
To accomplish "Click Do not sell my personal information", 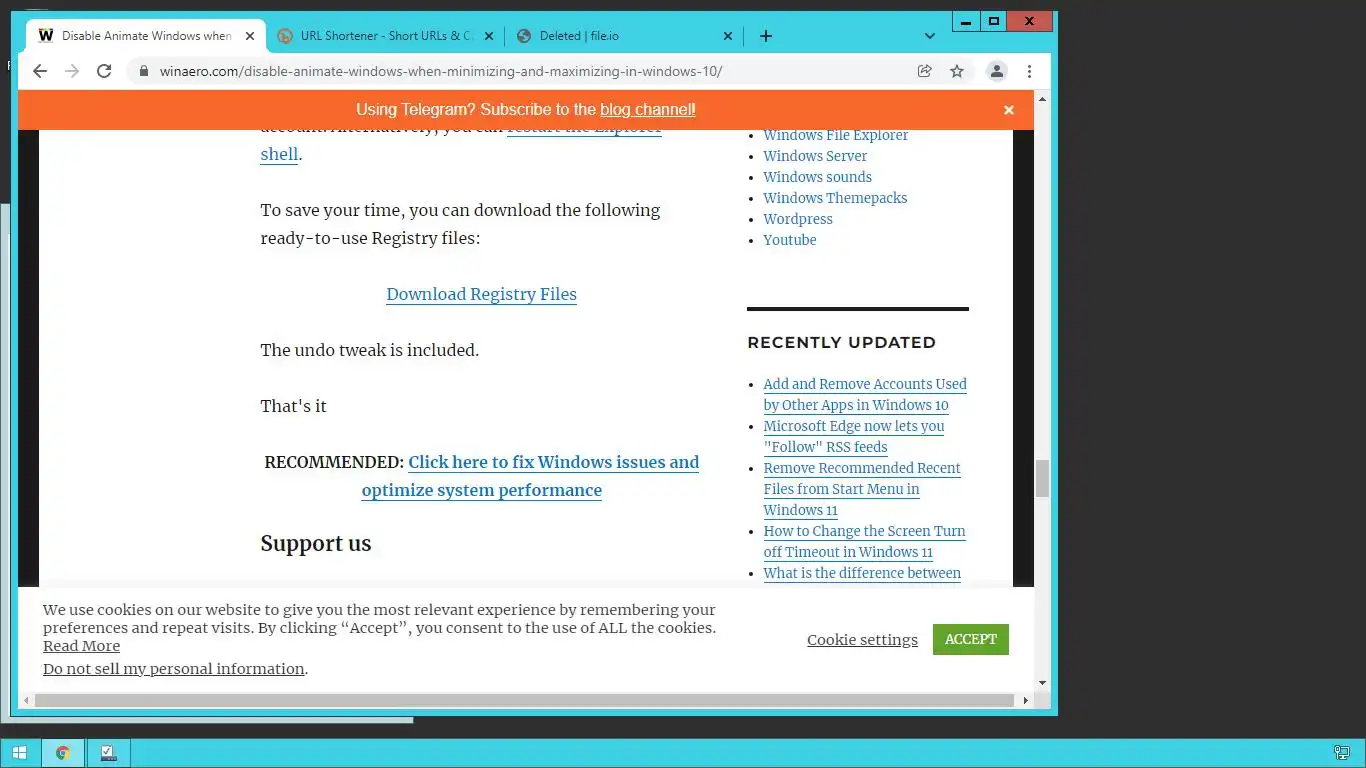I will click(174, 669).
